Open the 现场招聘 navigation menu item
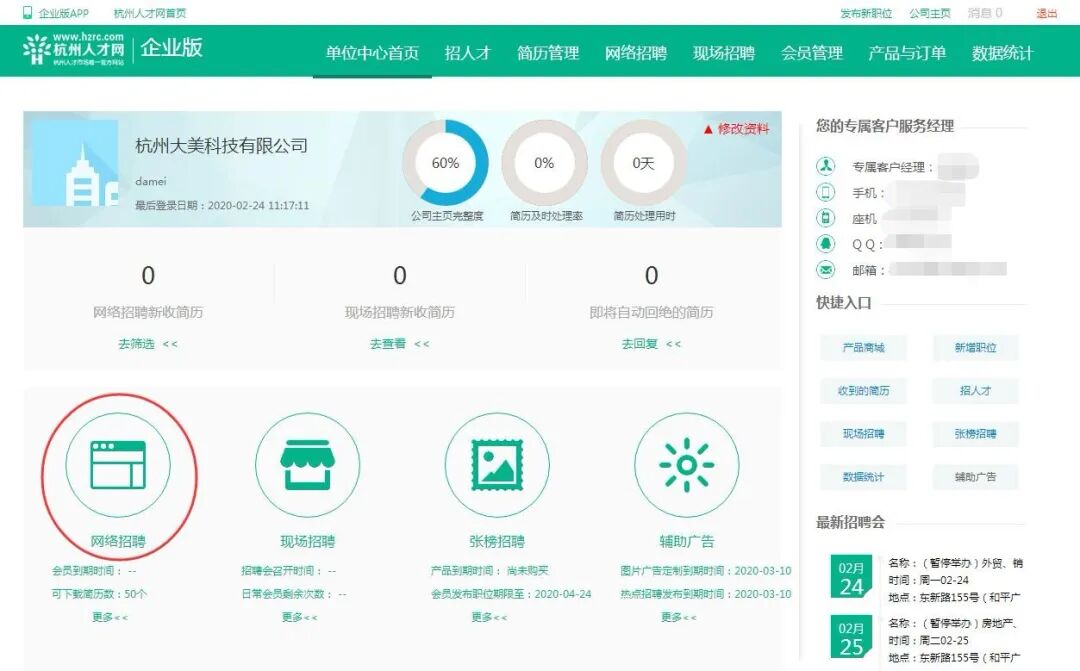Image resolution: width=1080 pixels, height=671 pixels. pos(724,53)
